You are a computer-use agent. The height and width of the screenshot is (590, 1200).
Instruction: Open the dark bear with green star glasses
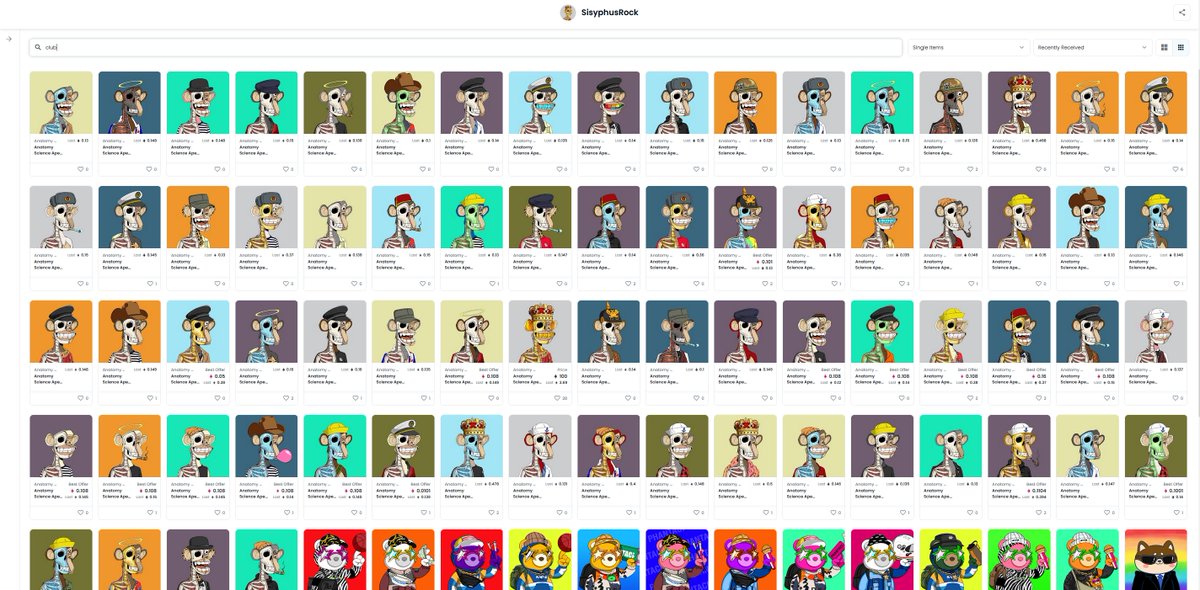pyautogui.click(x=951, y=560)
